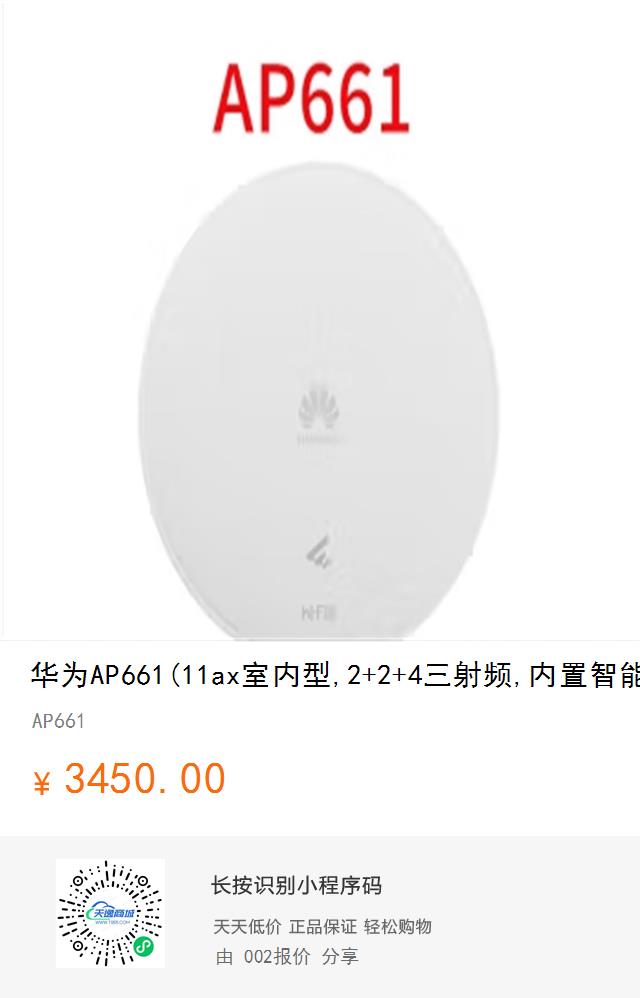Viewport: 640px width, 998px height.
Task: Click the ¥ currency symbol
Action: click(x=41, y=783)
